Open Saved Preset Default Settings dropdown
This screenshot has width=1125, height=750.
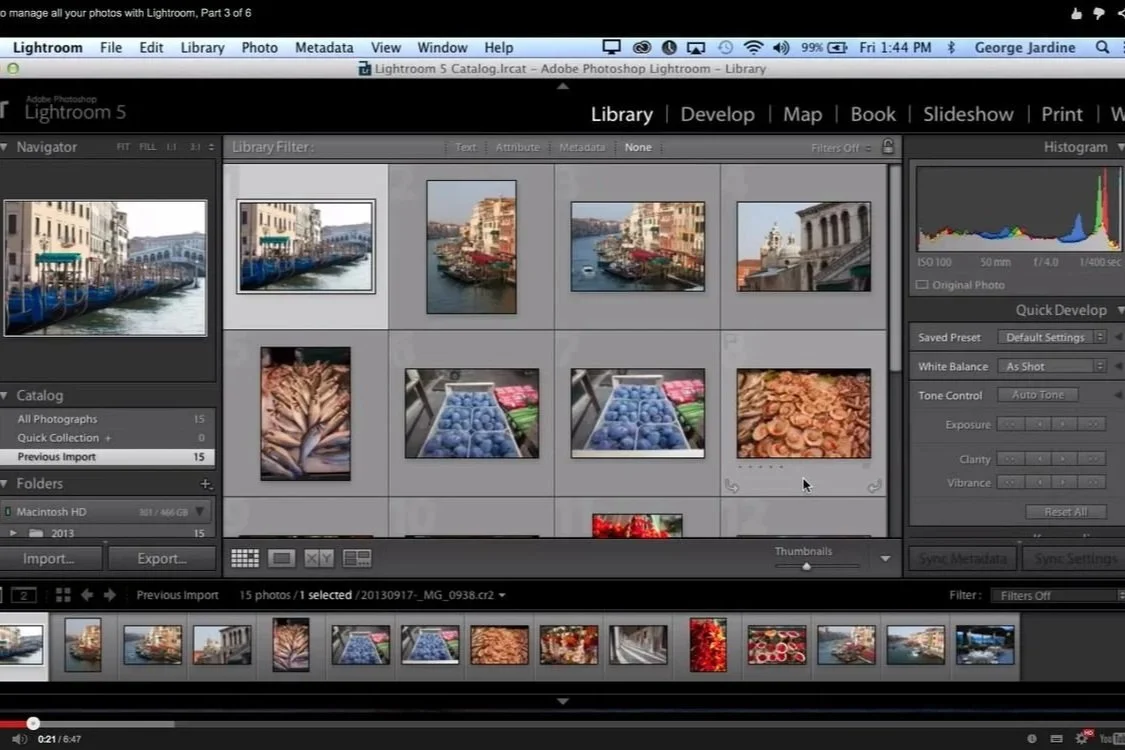[1051, 337]
